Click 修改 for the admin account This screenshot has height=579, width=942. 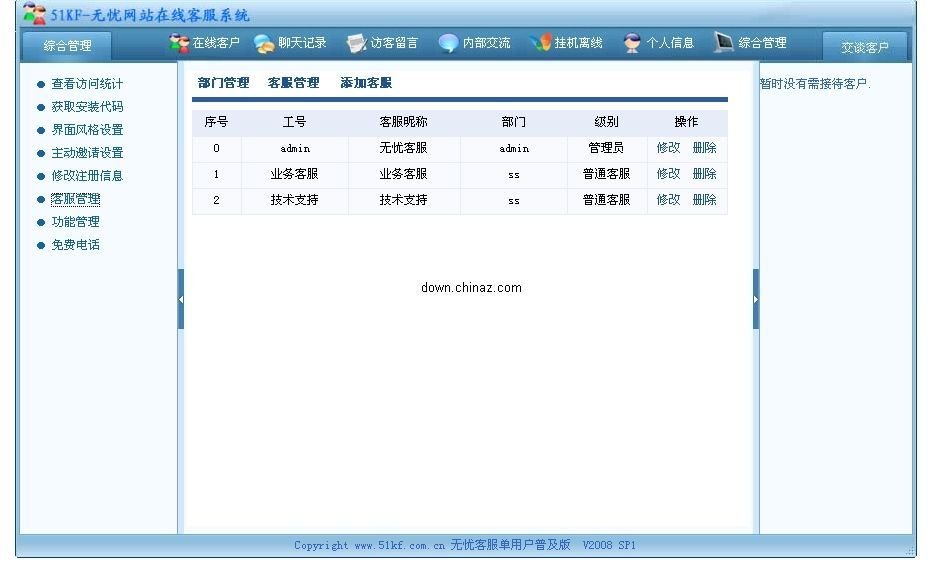[x=667, y=147]
